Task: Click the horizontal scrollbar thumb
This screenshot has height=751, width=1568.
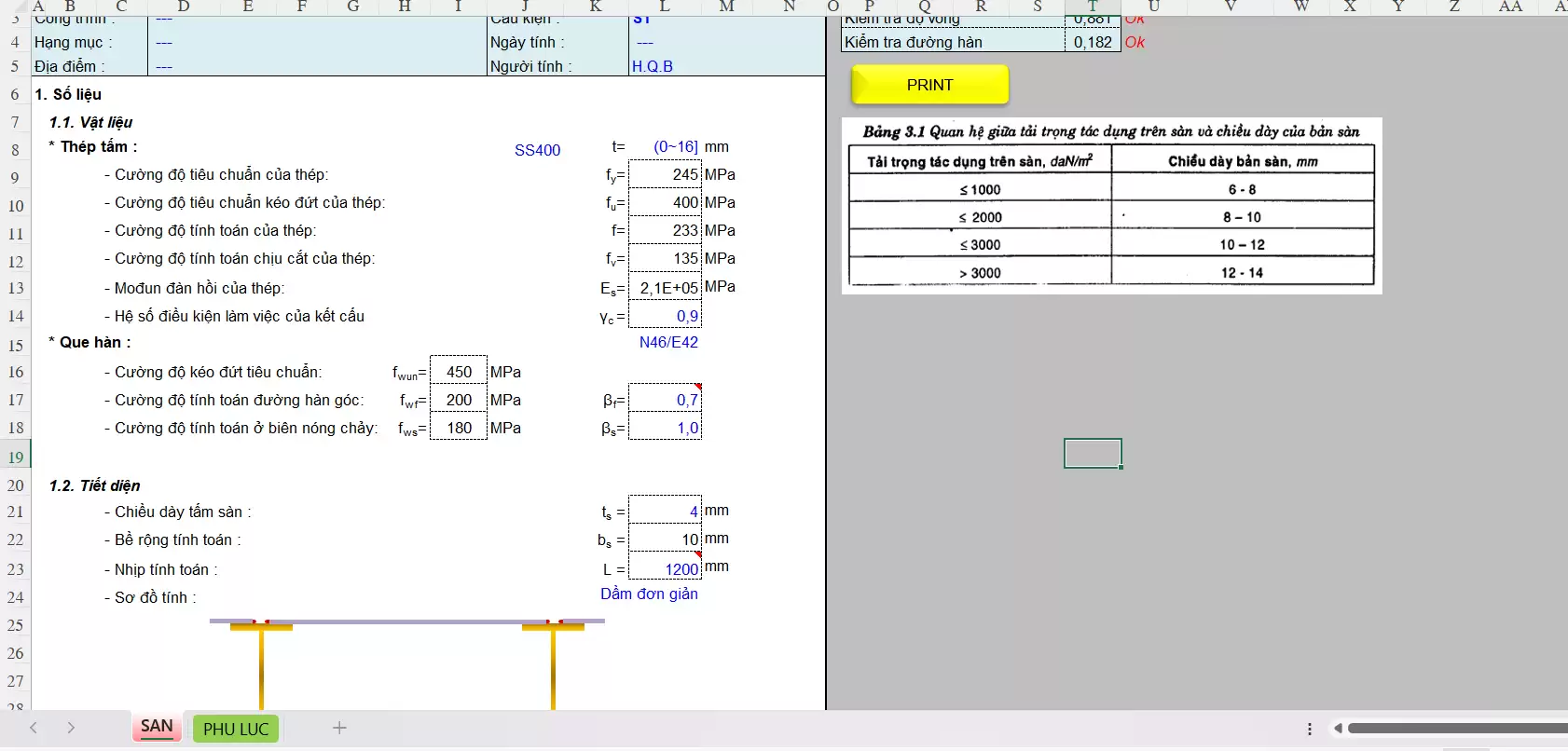Action: coord(1457,729)
